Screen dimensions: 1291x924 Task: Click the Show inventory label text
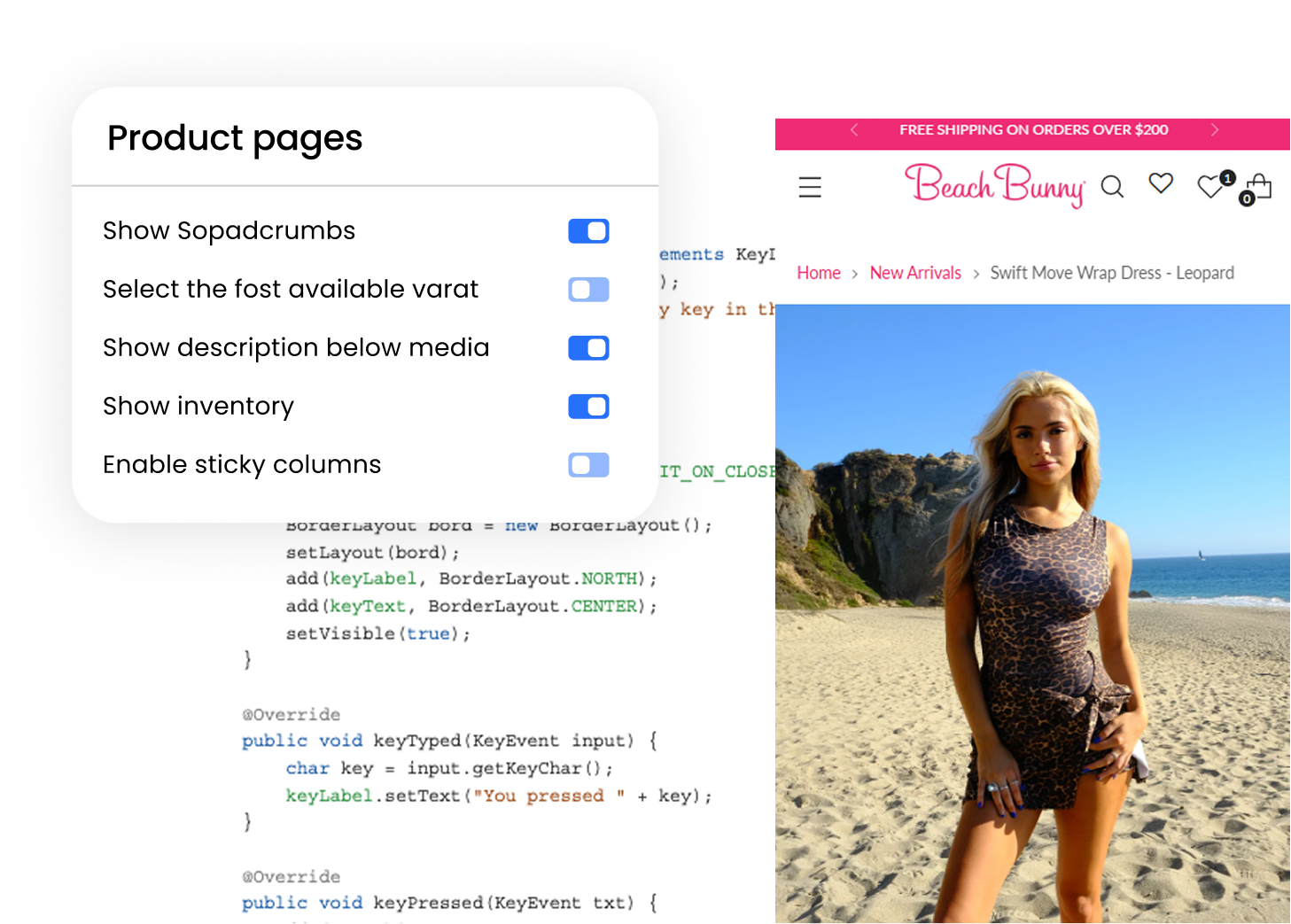[x=198, y=406]
